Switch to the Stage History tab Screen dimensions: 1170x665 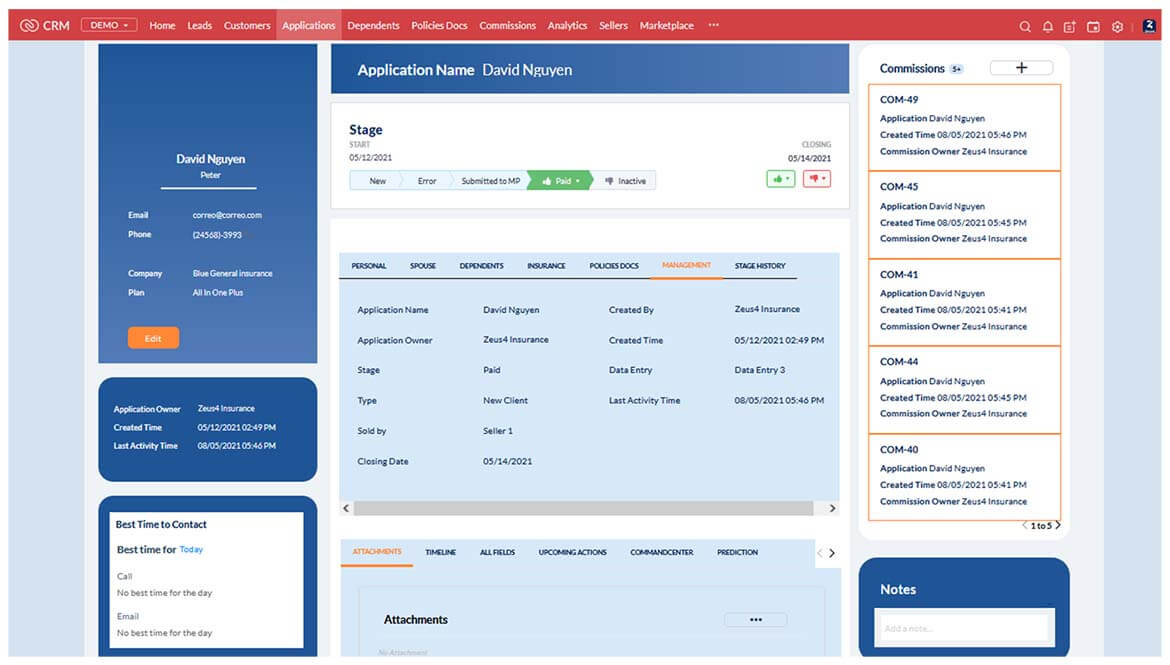(760, 266)
